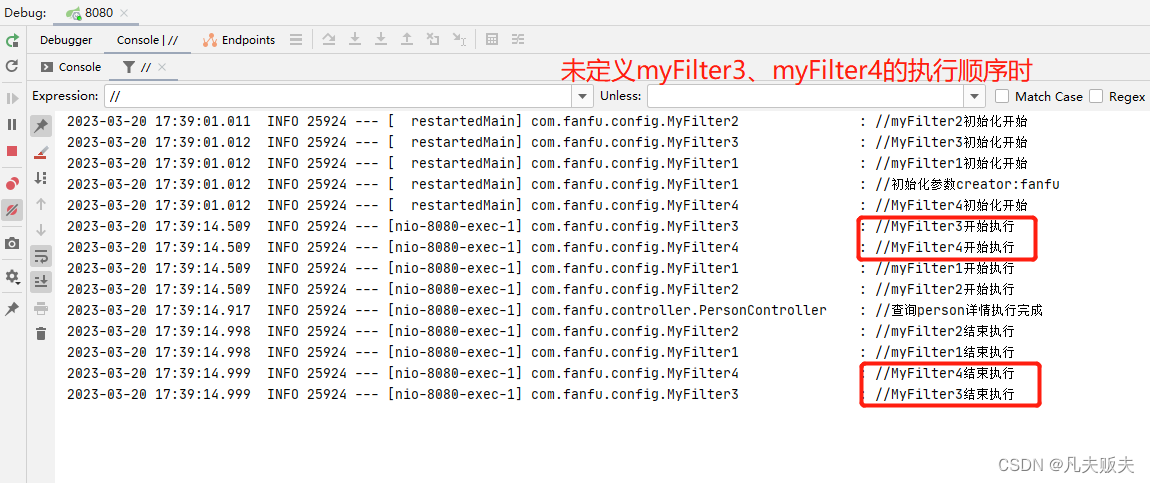Click log line //MyFilter3初始化开始
The width and height of the screenshot is (1150, 483).
952,141
